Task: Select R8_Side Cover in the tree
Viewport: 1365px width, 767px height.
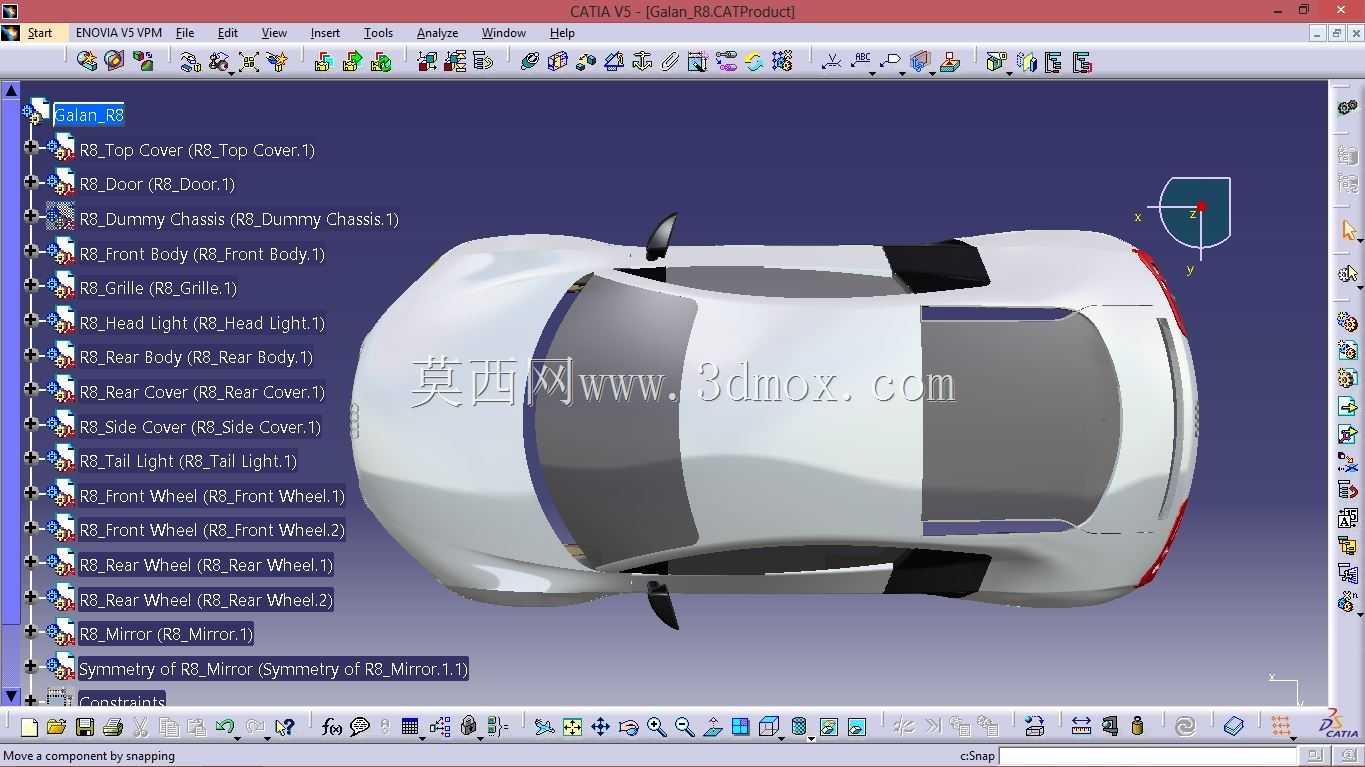Action: click(x=200, y=427)
